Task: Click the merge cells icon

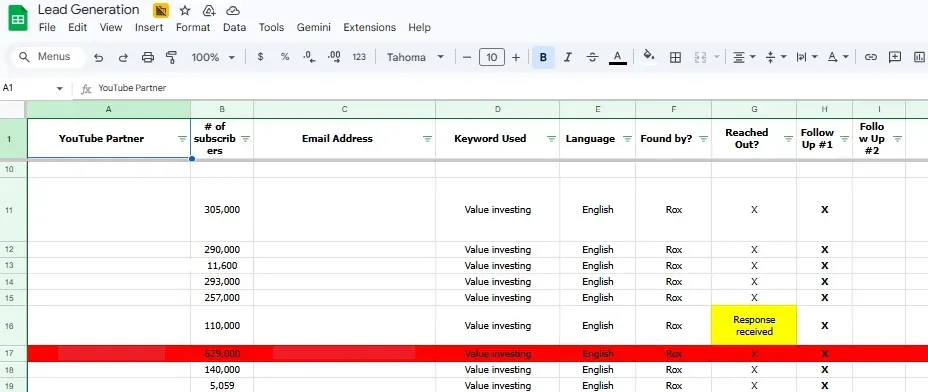Action: (700, 57)
